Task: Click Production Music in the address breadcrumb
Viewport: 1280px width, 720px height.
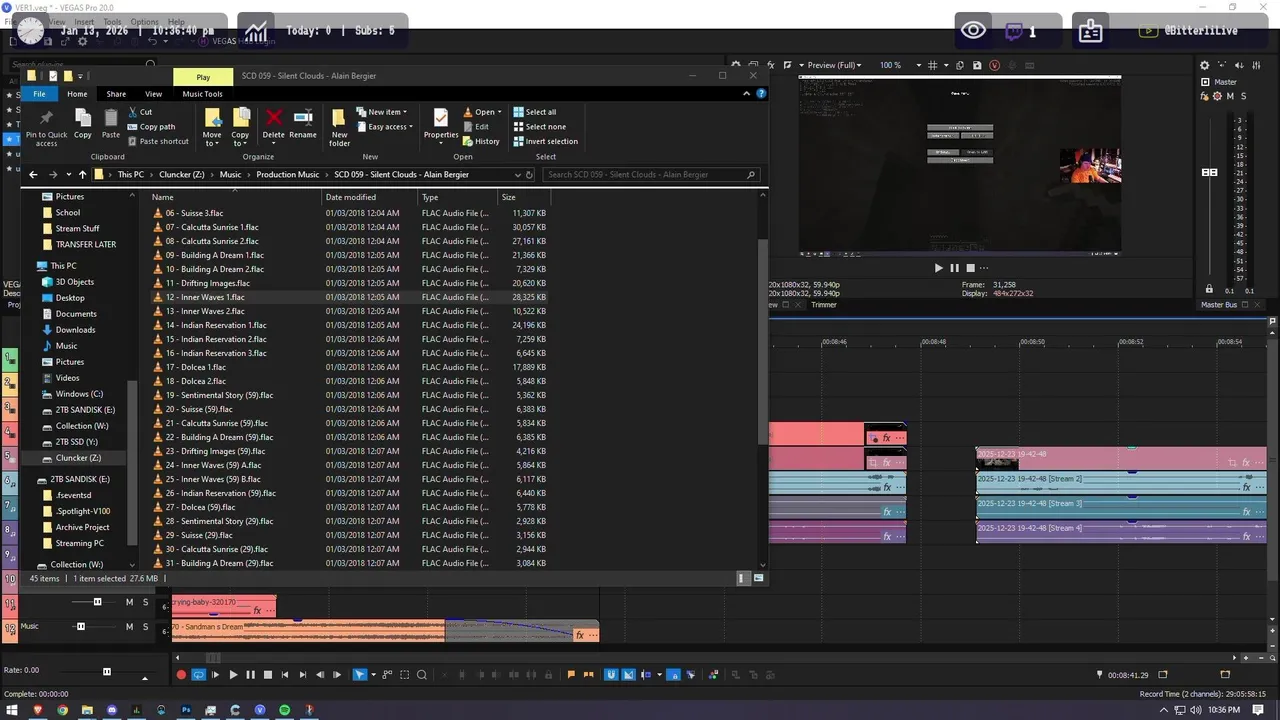Action: coord(287,174)
